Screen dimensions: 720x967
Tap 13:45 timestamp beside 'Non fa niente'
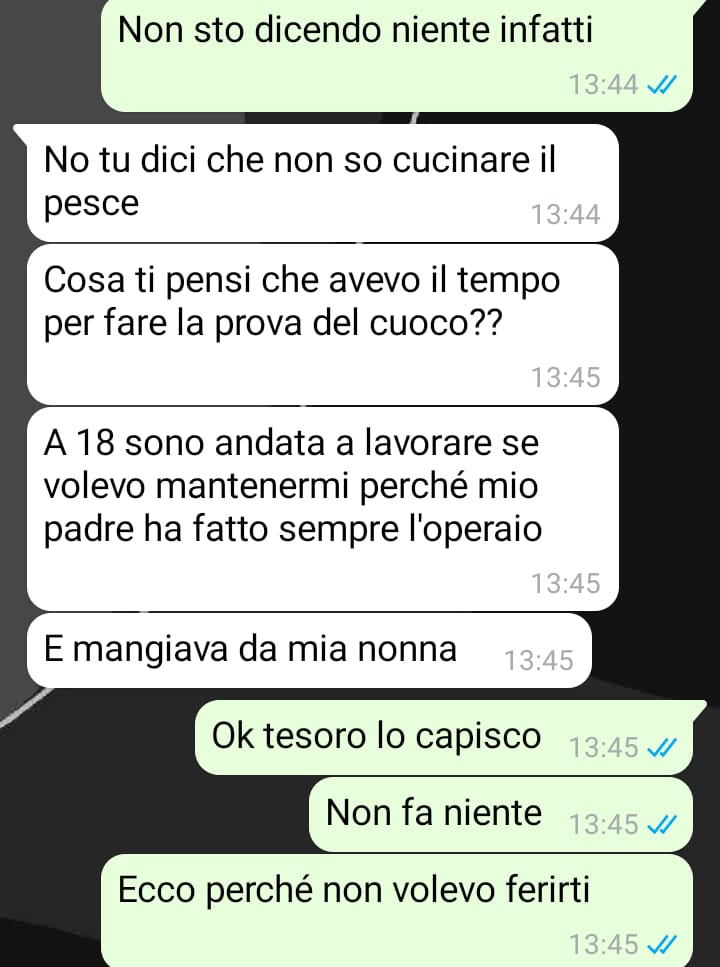click(x=603, y=825)
